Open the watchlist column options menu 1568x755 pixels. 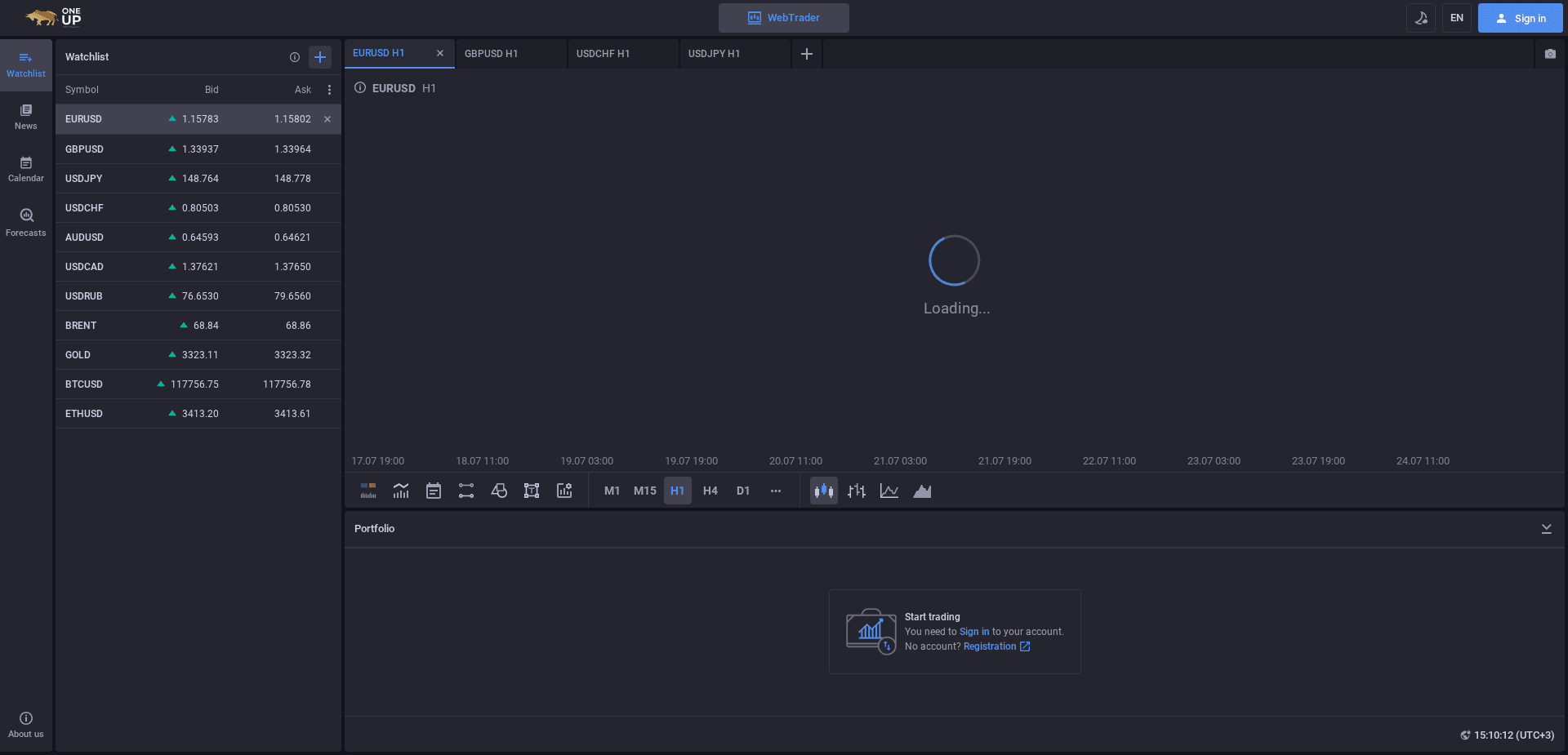click(329, 90)
